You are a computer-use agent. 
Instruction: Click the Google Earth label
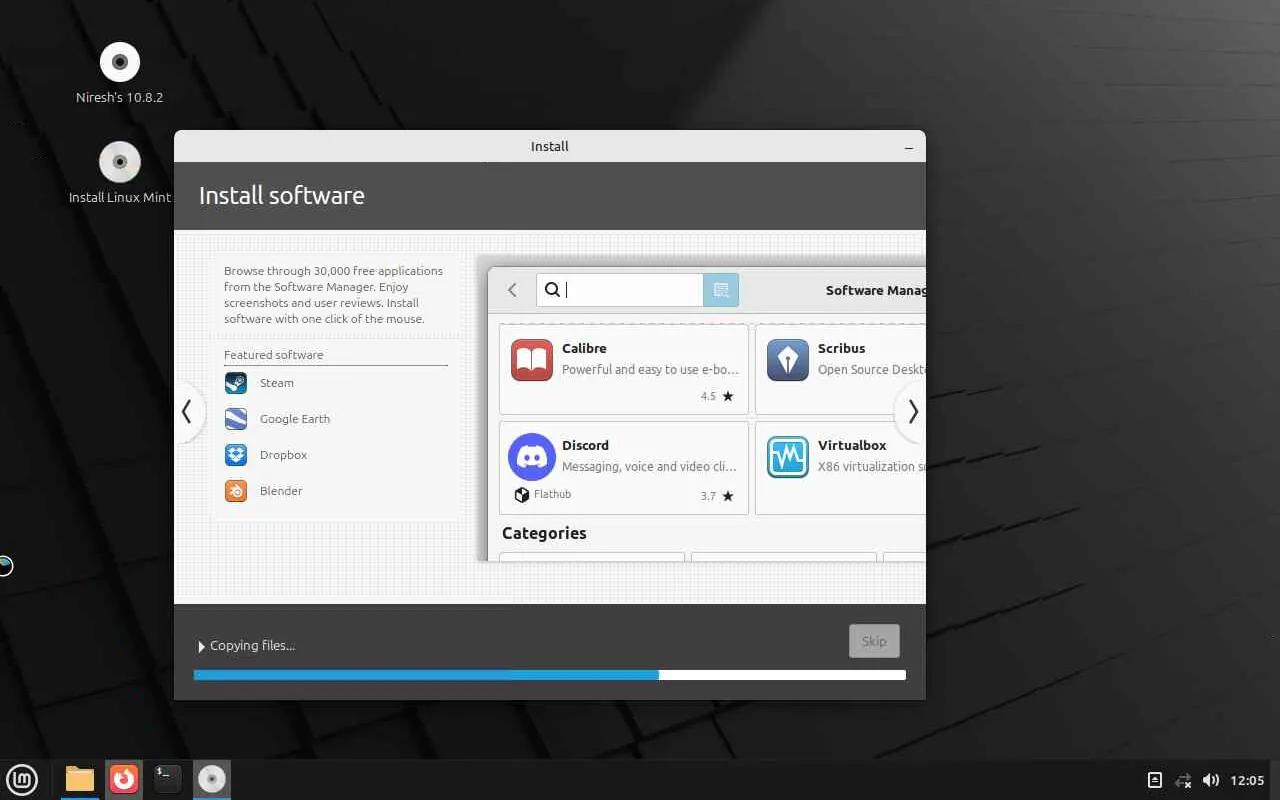[x=295, y=419]
